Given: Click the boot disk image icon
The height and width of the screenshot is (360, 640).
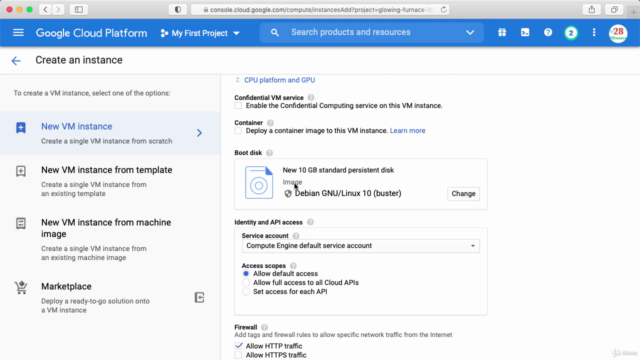Looking at the screenshot, I should point(259,182).
